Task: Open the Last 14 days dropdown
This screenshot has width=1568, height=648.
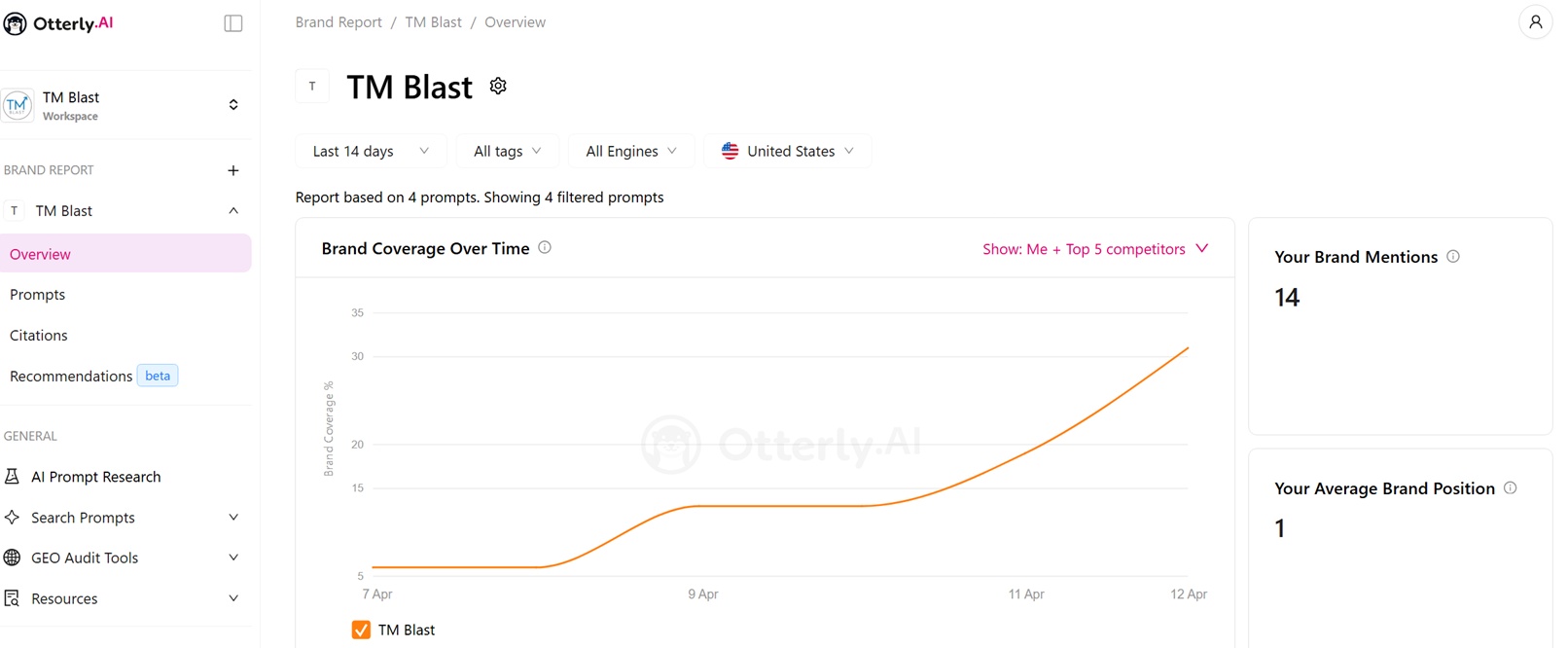Action: tap(370, 151)
